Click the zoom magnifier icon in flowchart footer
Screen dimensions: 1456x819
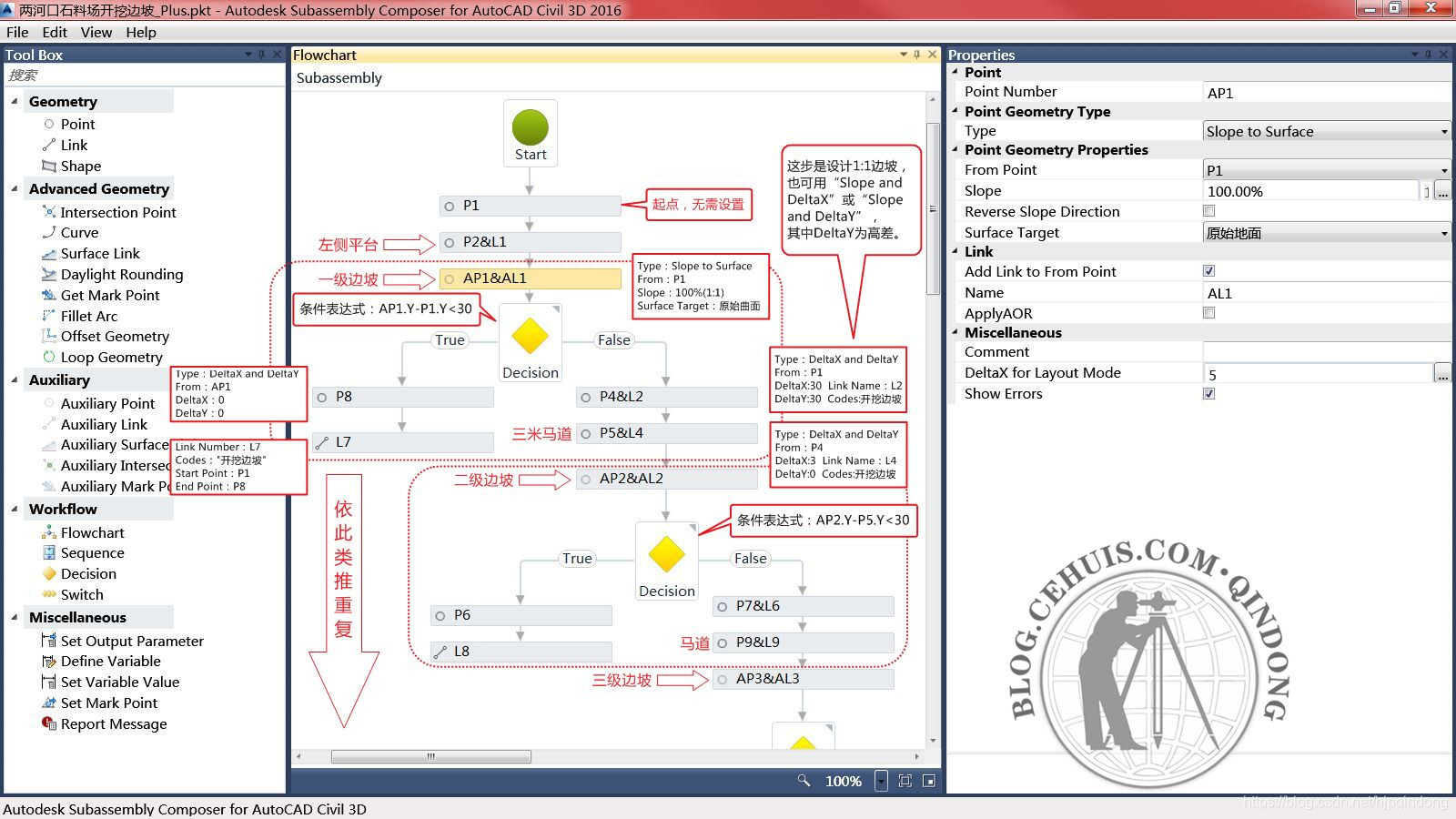coord(804,781)
